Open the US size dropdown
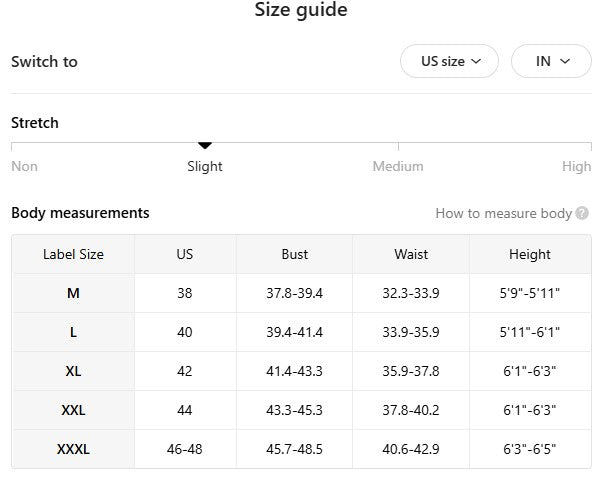 pyautogui.click(x=450, y=61)
